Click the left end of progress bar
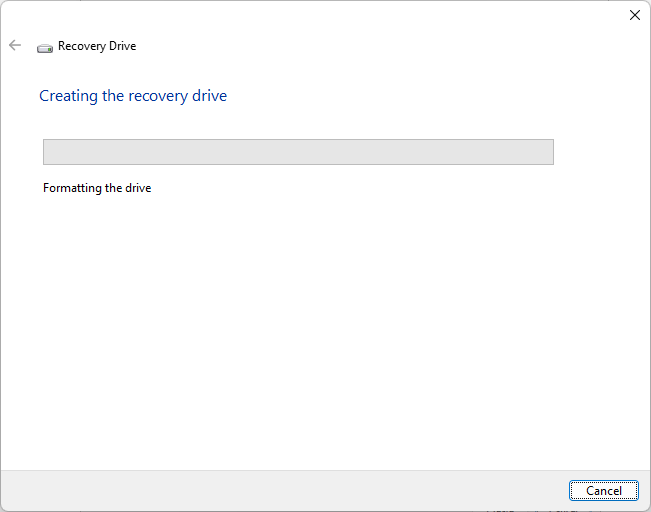Image resolution: width=651 pixels, height=512 pixels. click(48, 152)
